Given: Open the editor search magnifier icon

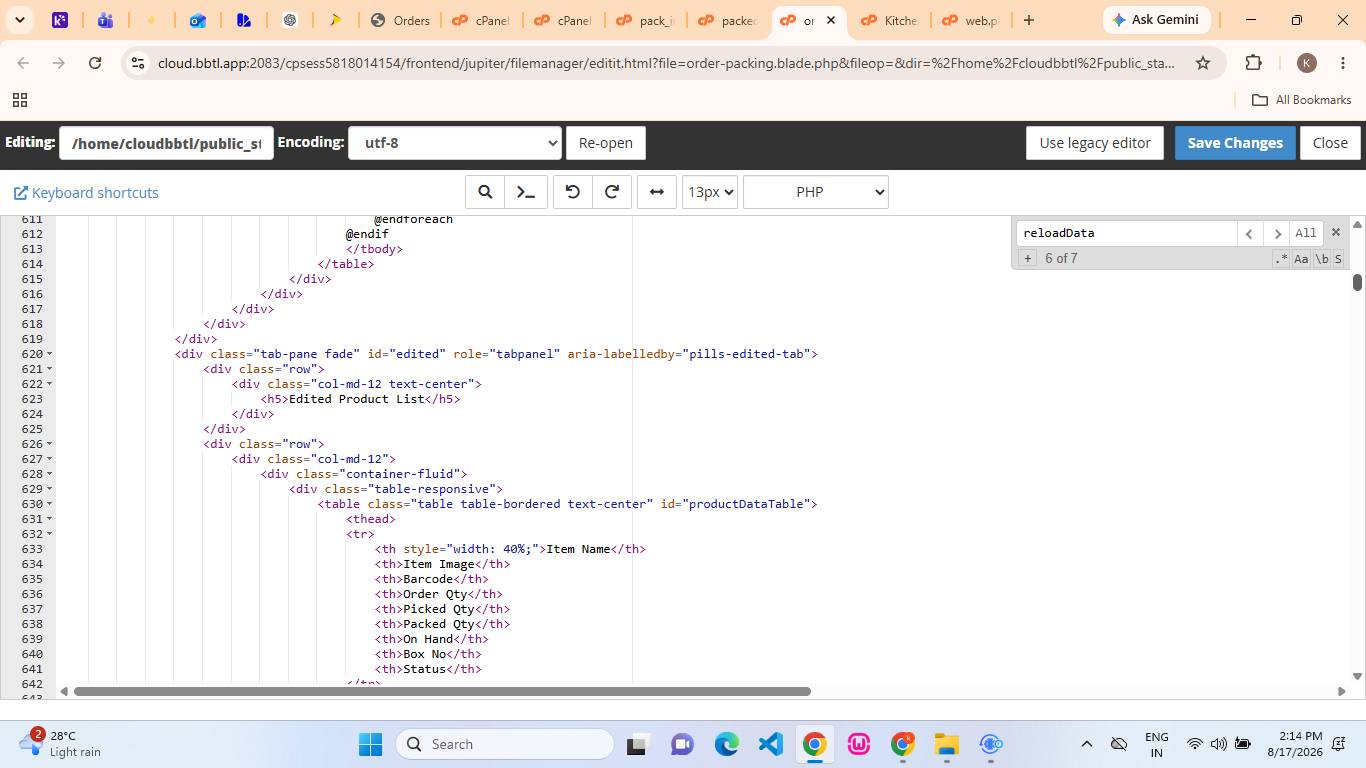Looking at the screenshot, I should tap(485, 192).
